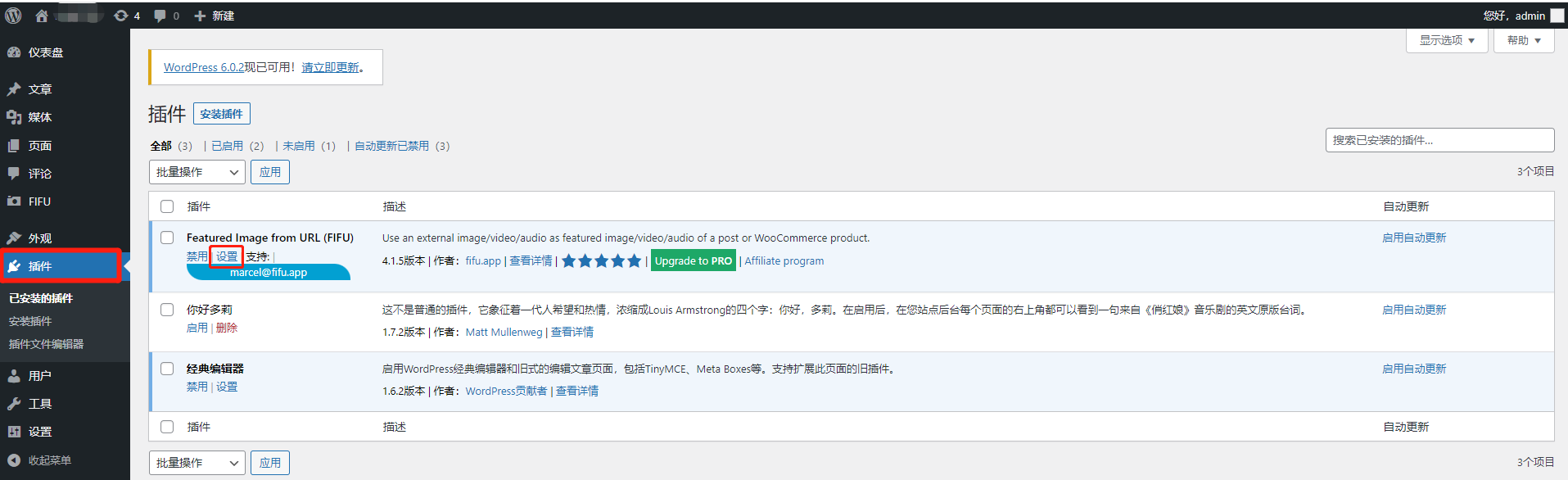Open the WordPress贡献者 author link
The width and height of the screenshot is (1568, 480).
click(506, 391)
